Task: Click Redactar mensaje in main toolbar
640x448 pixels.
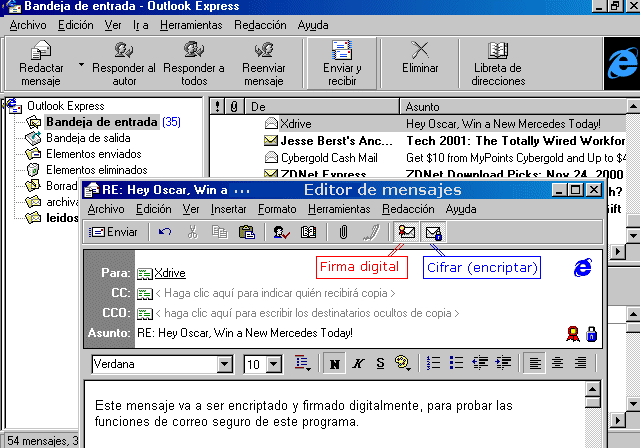Action: pyautogui.click(x=41, y=64)
